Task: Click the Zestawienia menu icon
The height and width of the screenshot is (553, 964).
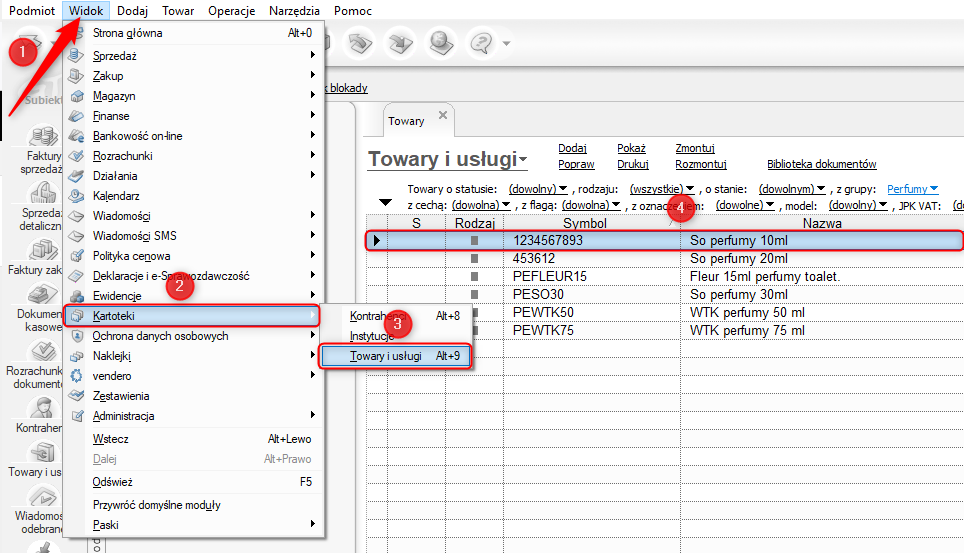Action: point(76,396)
